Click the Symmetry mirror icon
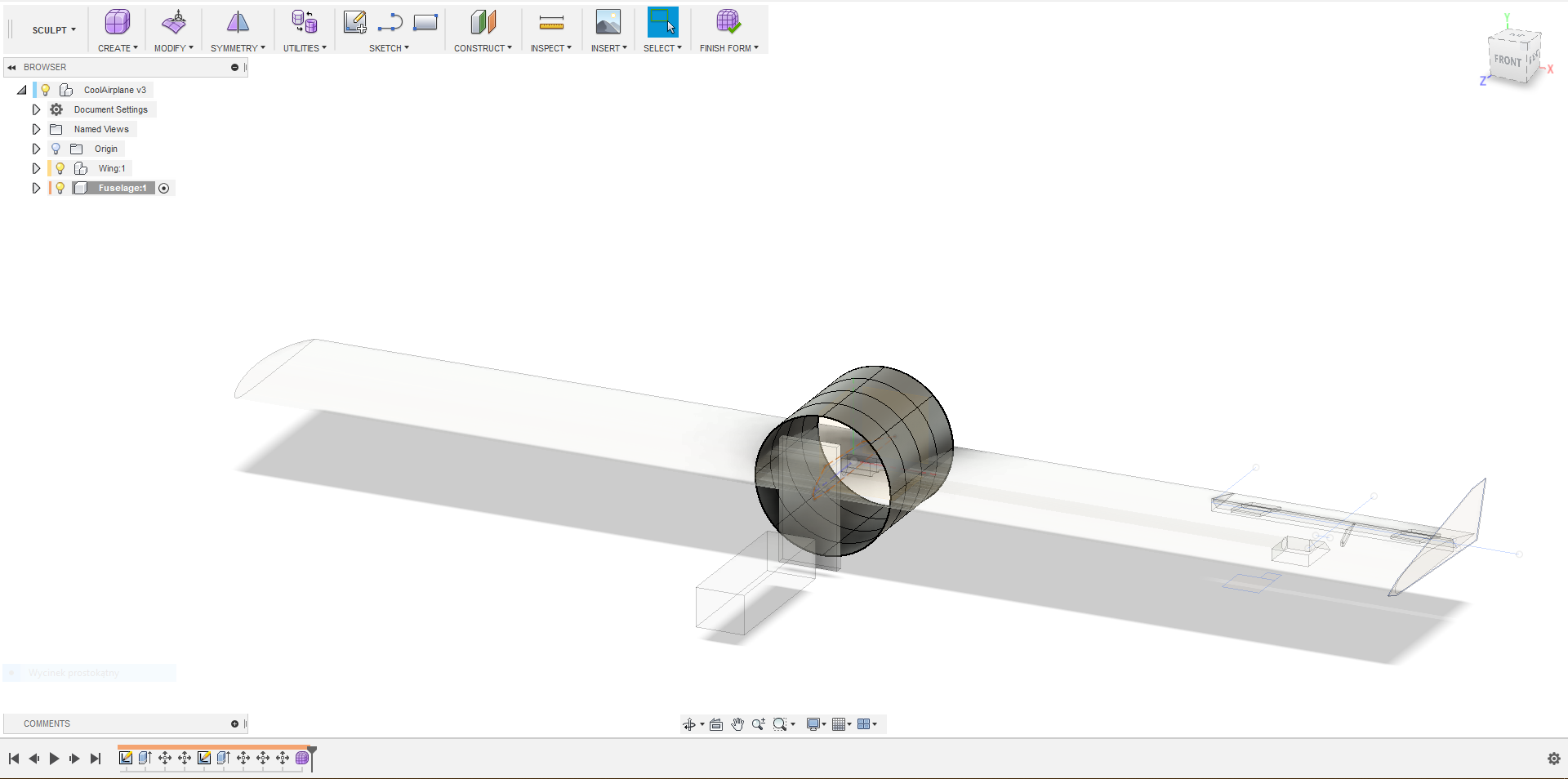 point(238,22)
